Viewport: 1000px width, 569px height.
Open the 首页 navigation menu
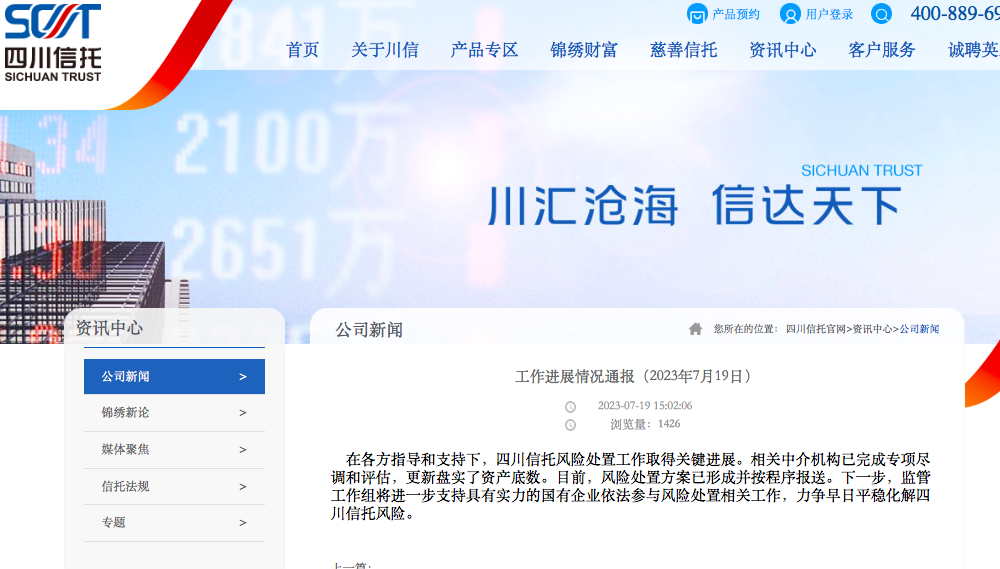click(302, 50)
